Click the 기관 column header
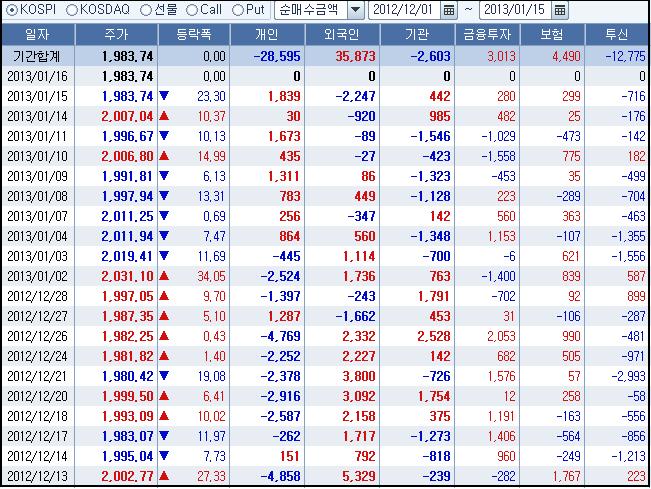This screenshot has height=489, width=651. (417, 34)
